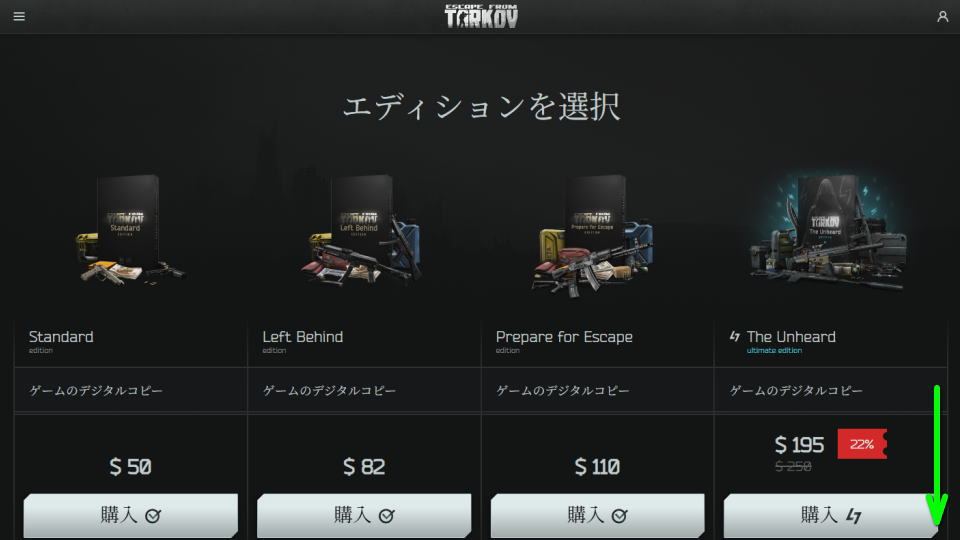This screenshot has width=960, height=540.
Task: Click the lightning icon in Unheard purchase button
Action: [x=853, y=516]
